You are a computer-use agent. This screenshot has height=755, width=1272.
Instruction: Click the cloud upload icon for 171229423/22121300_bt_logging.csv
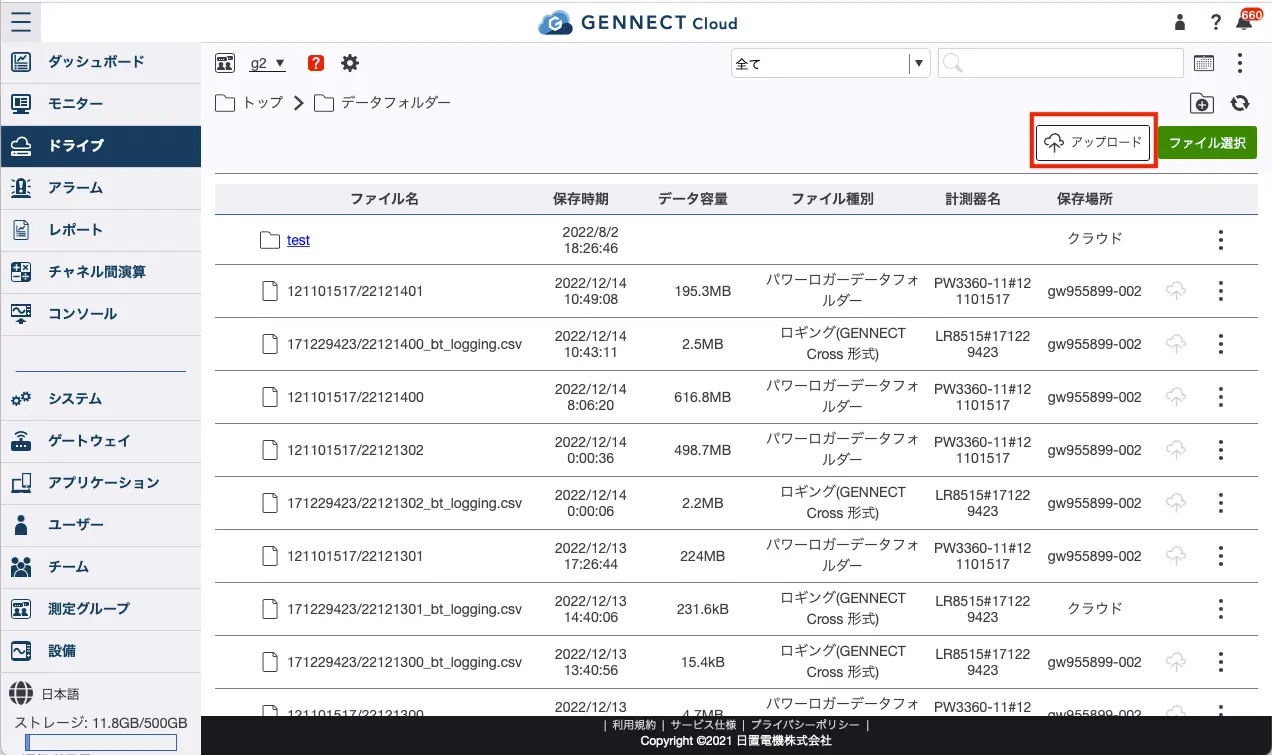tap(1177, 662)
